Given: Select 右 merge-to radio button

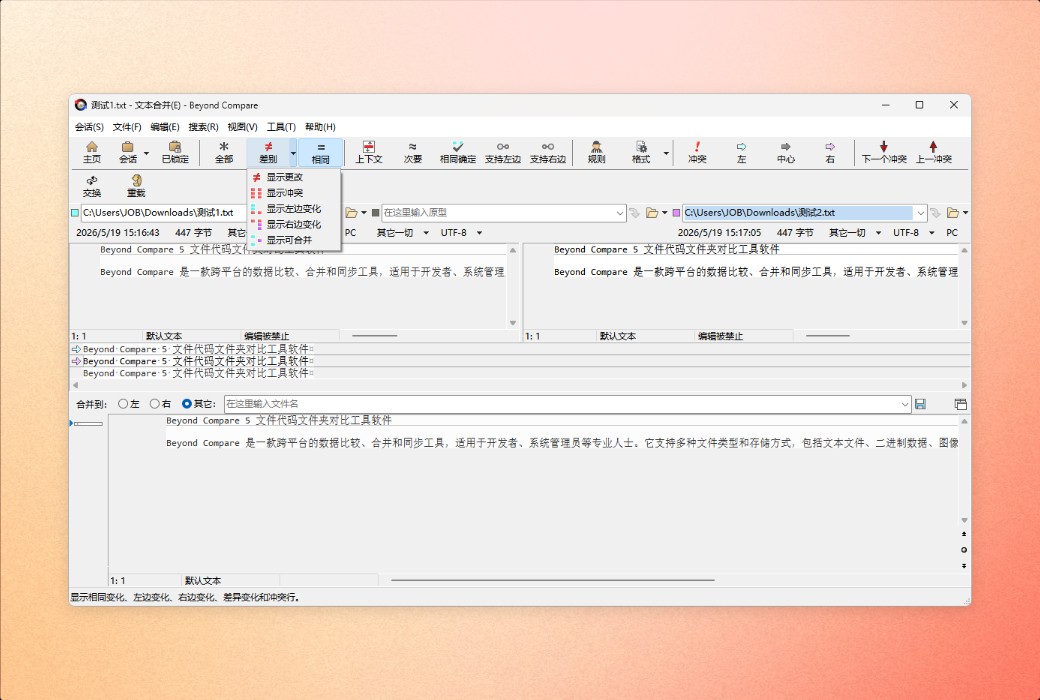Looking at the screenshot, I should tap(155, 403).
